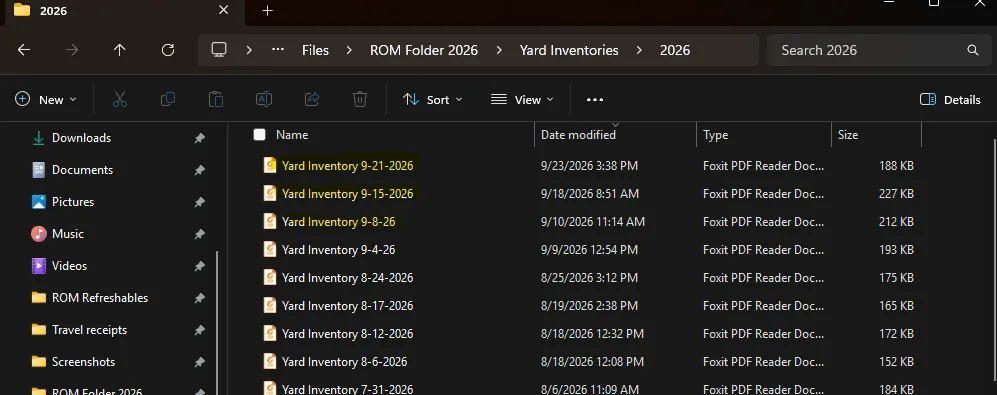Open the View layout dropdown

522,100
